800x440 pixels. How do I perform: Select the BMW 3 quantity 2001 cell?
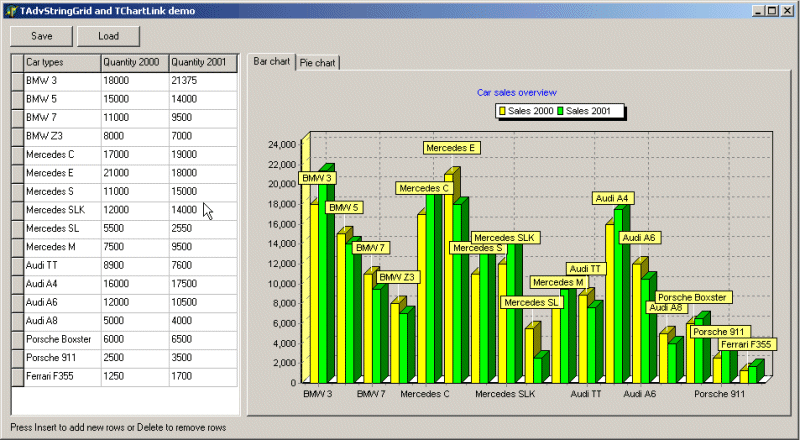point(203,81)
